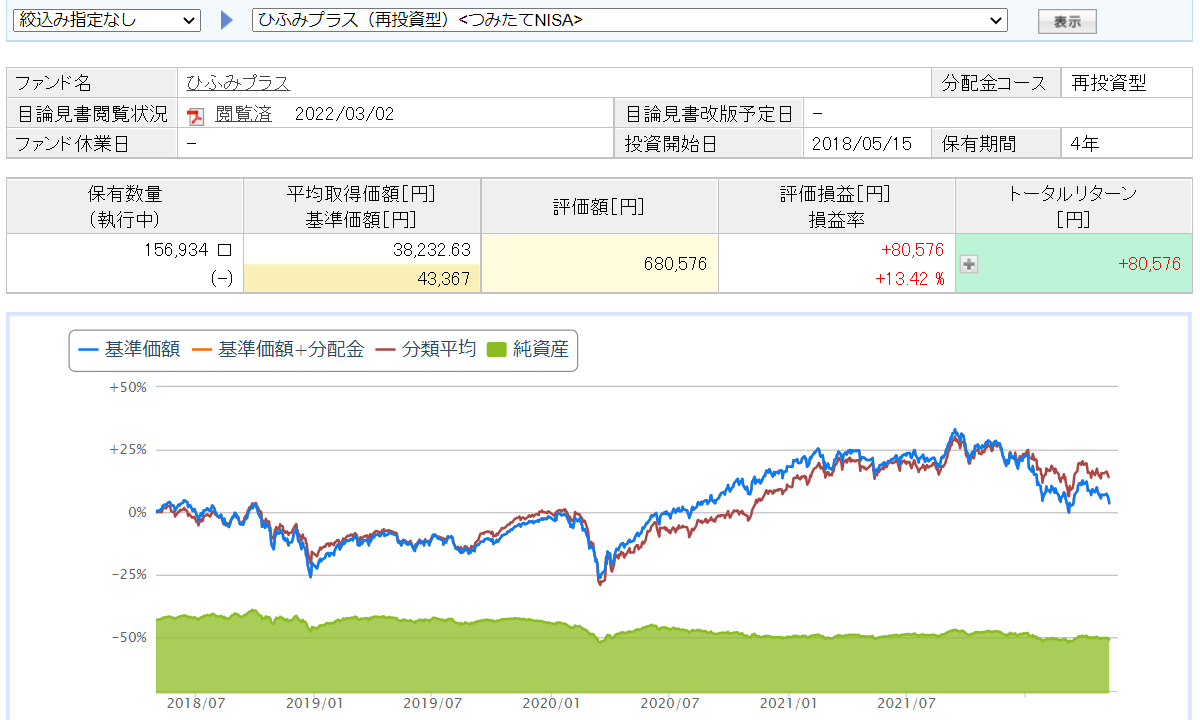
Task: Click the 投資開始日 label cell
Action: coord(709,144)
